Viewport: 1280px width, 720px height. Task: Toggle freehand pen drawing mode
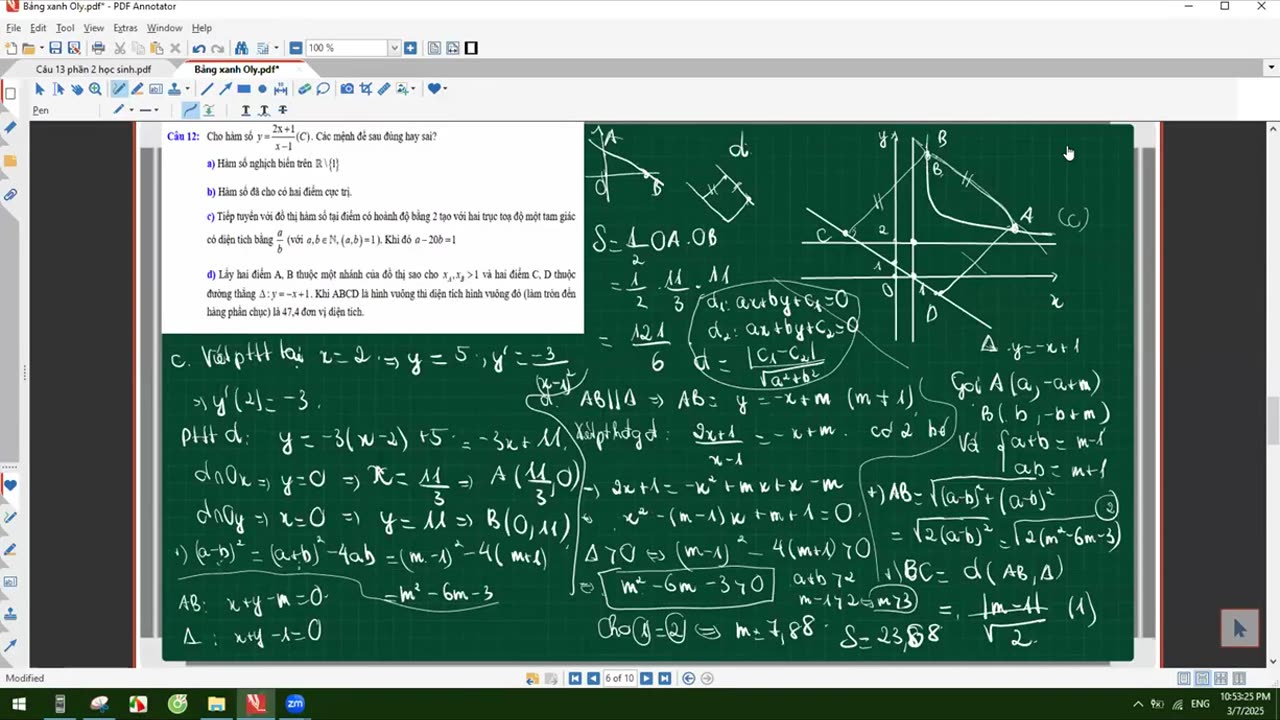point(191,110)
